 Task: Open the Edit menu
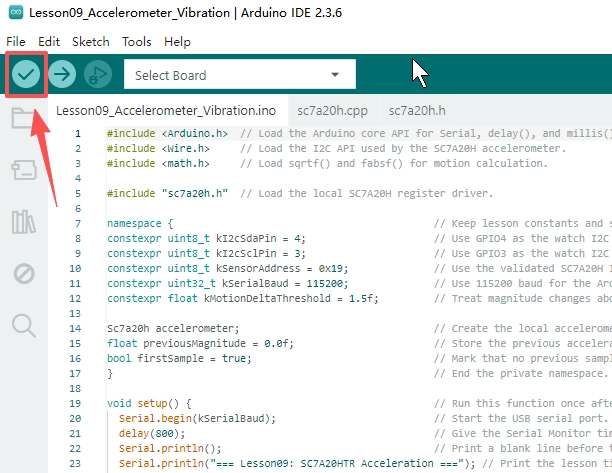pyautogui.click(x=49, y=41)
